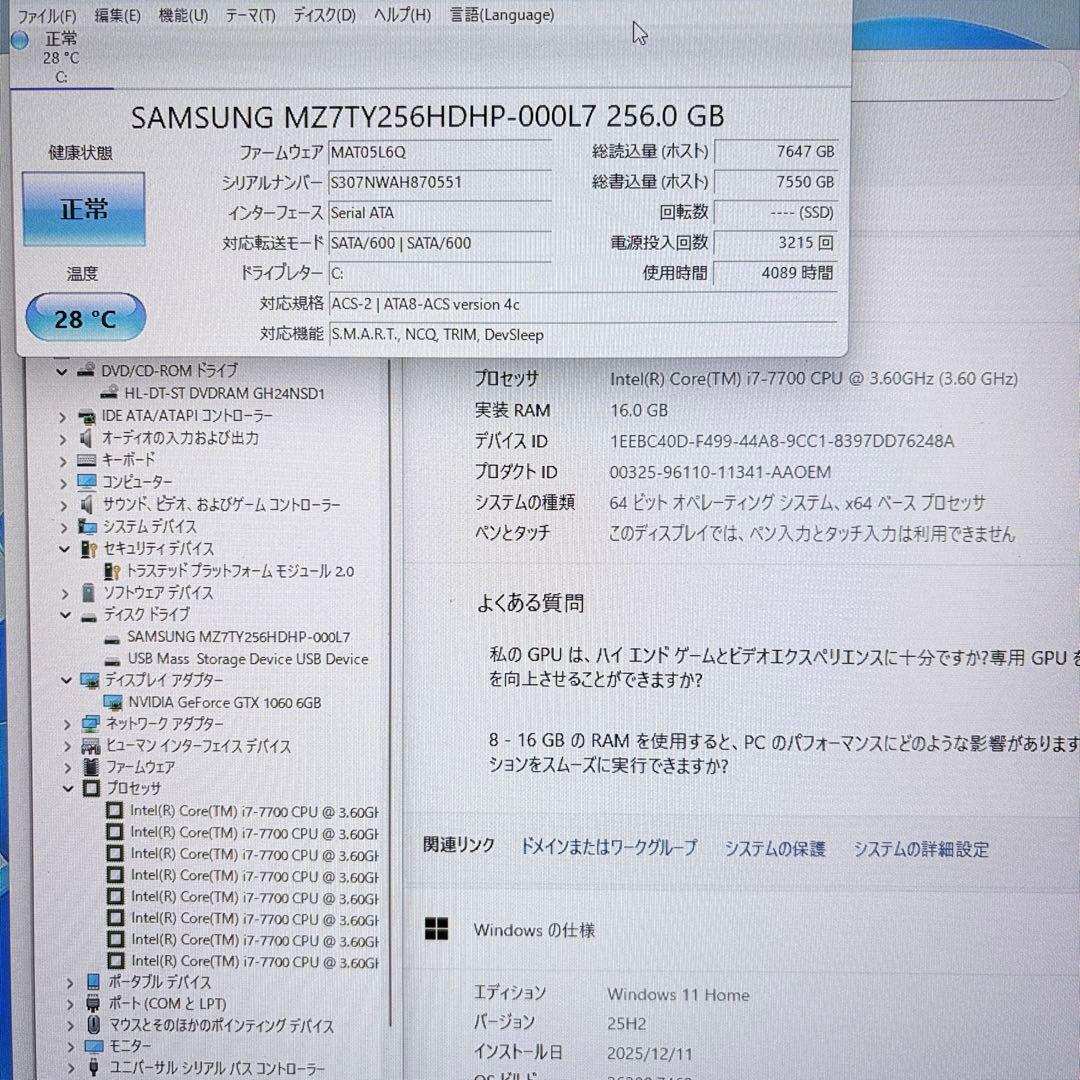The width and height of the screenshot is (1080, 1080).
Task: Click the Windows logo beside Windows の仕様
Action: pos(437,929)
